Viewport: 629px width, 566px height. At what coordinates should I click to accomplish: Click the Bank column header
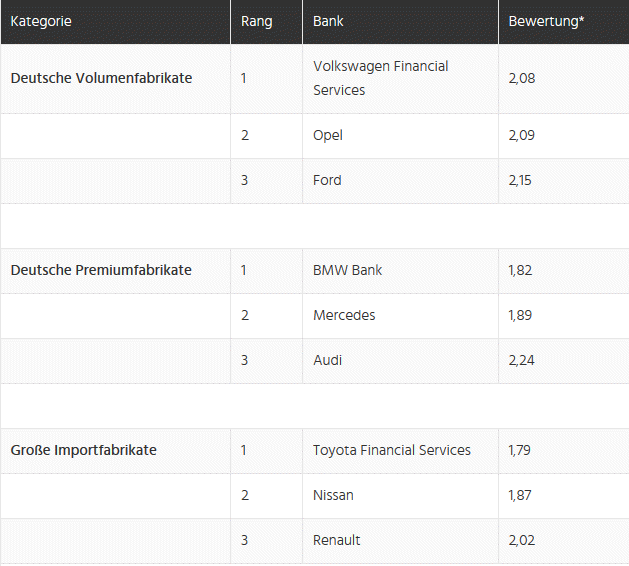coord(400,22)
